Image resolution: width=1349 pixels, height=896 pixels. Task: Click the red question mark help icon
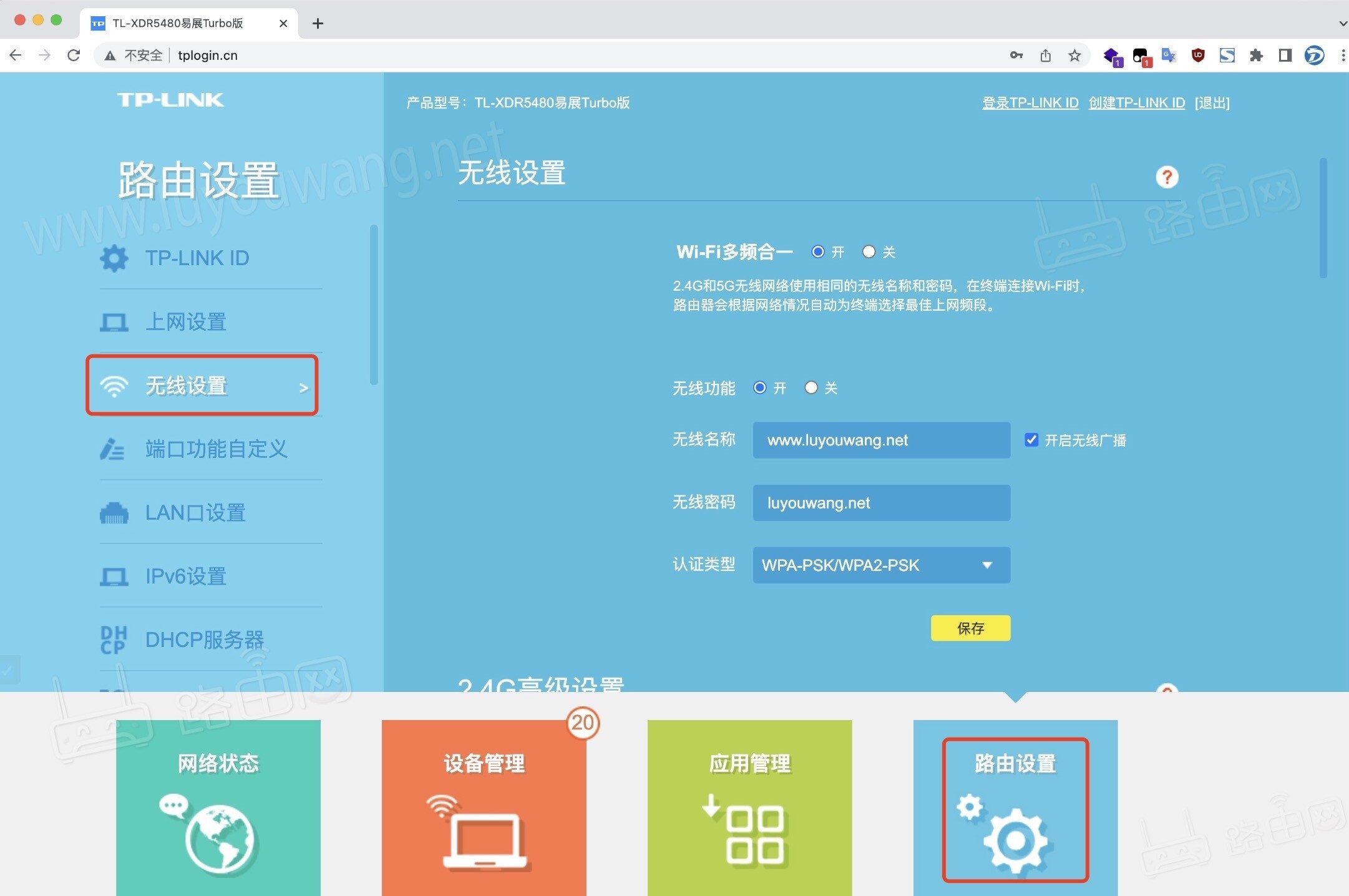[1166, 177]
